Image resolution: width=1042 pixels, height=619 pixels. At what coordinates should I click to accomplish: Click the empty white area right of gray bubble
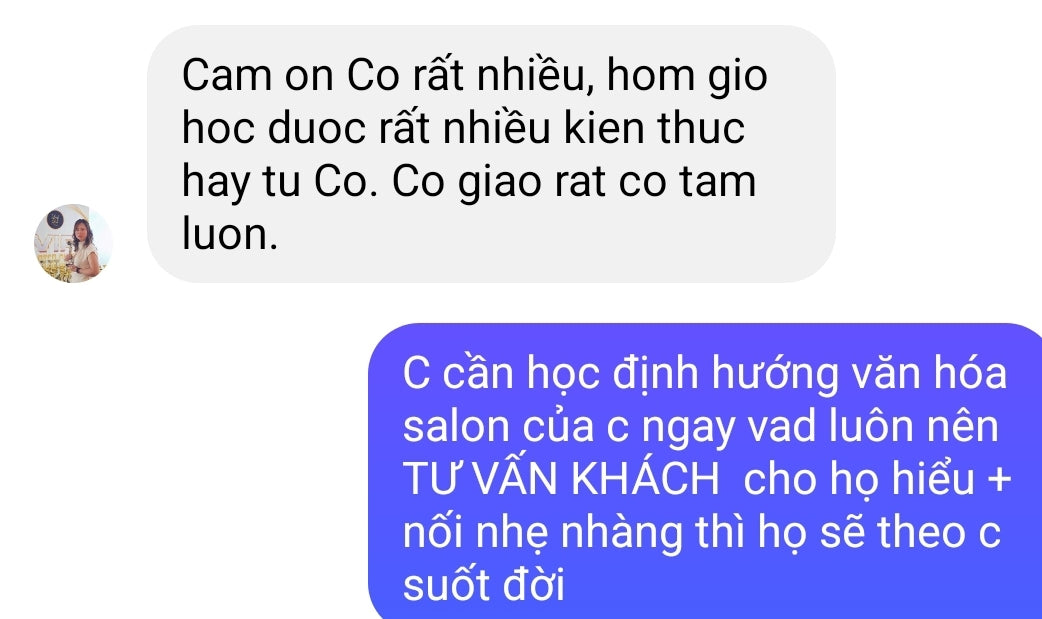click(937, 154)
